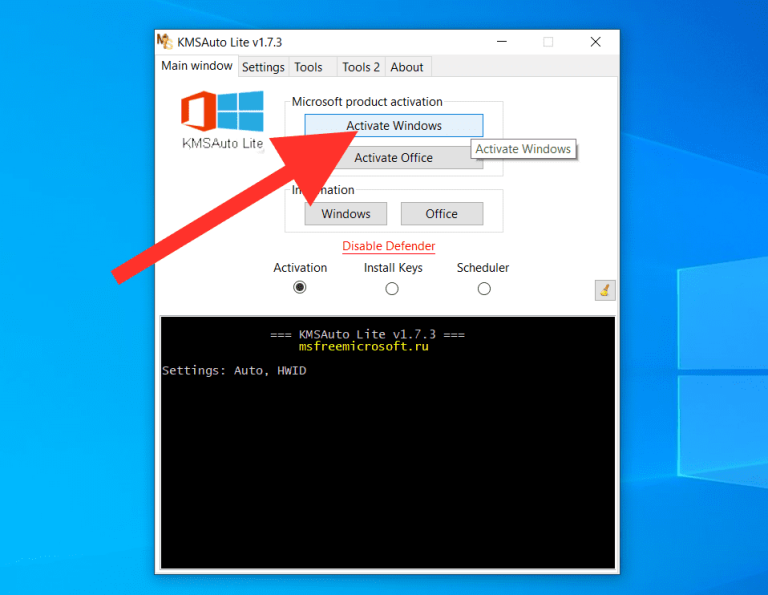
Task: Click the console header '=== KMSAuto Lite v1.7.3 ==='
Action: pyautogui.click(x=367, y=334)
